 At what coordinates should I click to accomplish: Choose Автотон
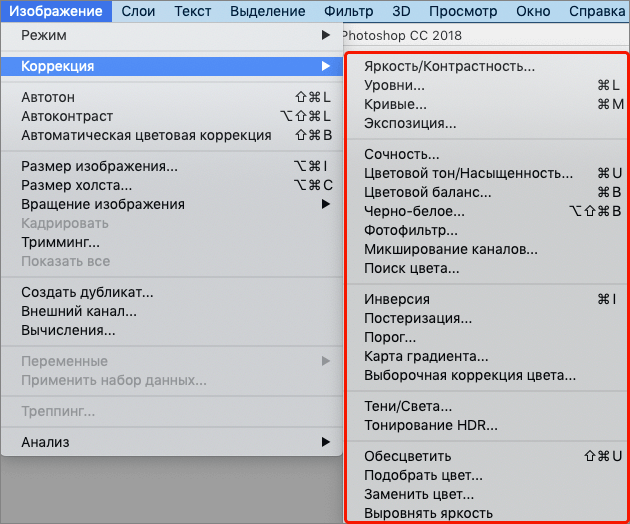click(x=172, y=97)
